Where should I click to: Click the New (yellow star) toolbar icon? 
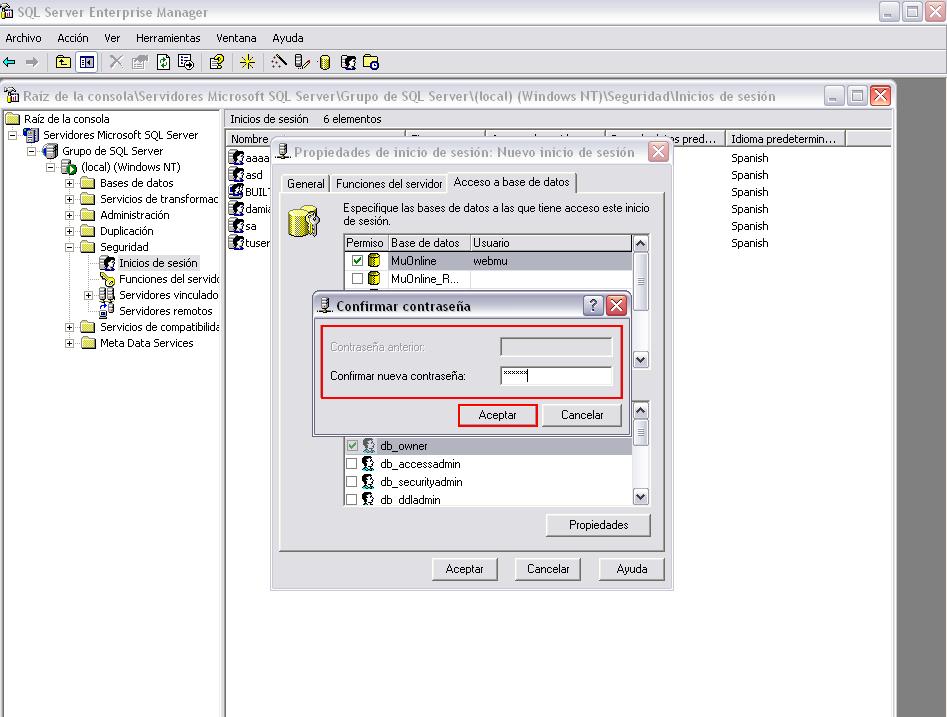tap(247, 62)
